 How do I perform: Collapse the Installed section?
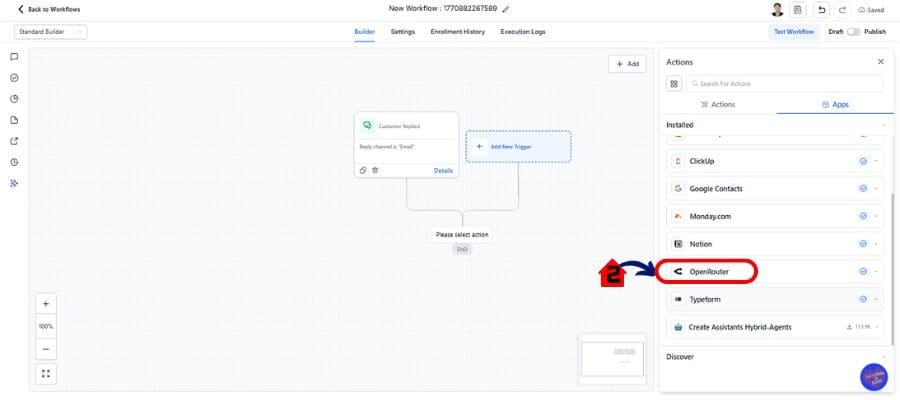click(883, 125)
